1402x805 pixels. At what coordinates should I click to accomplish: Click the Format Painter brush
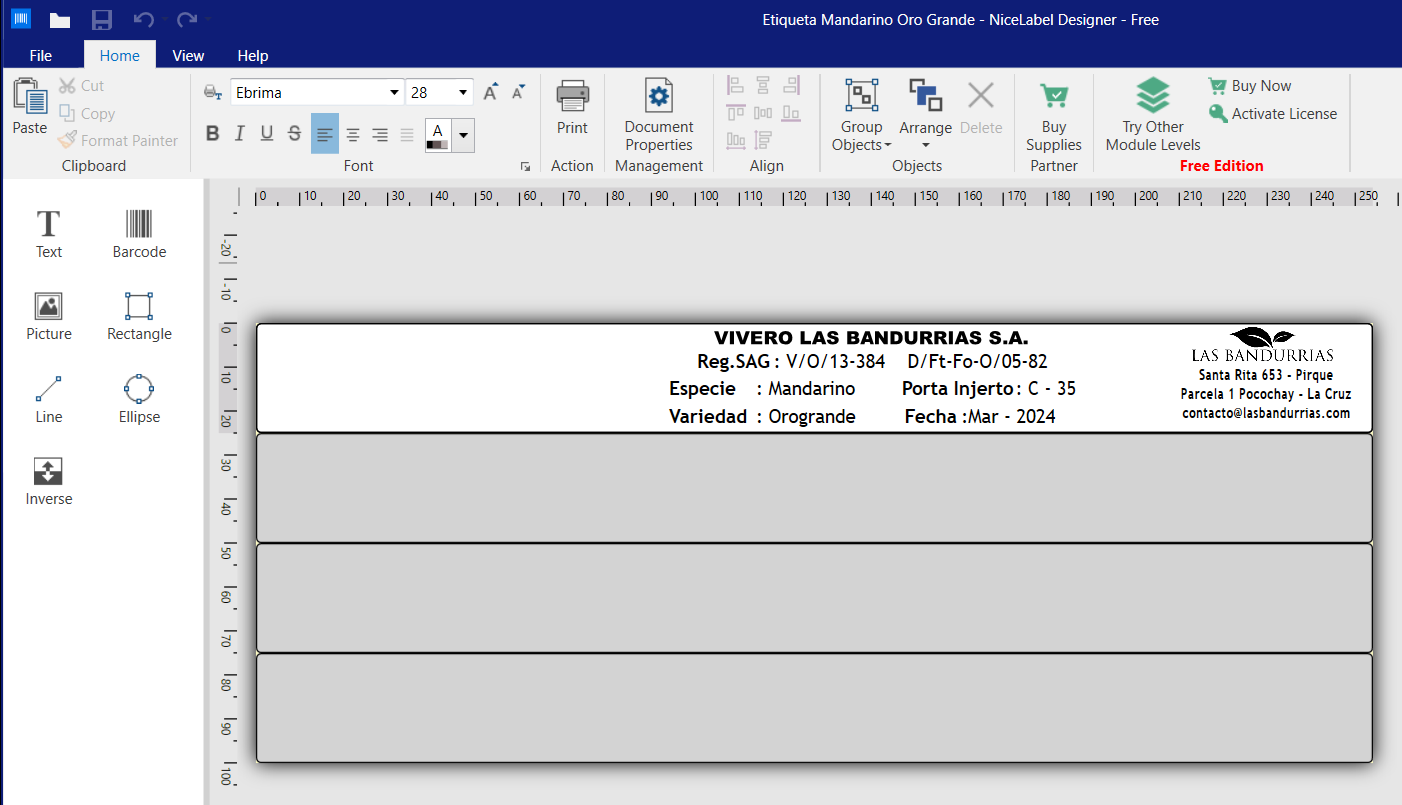pyautogui.click(x=118, y=141)
